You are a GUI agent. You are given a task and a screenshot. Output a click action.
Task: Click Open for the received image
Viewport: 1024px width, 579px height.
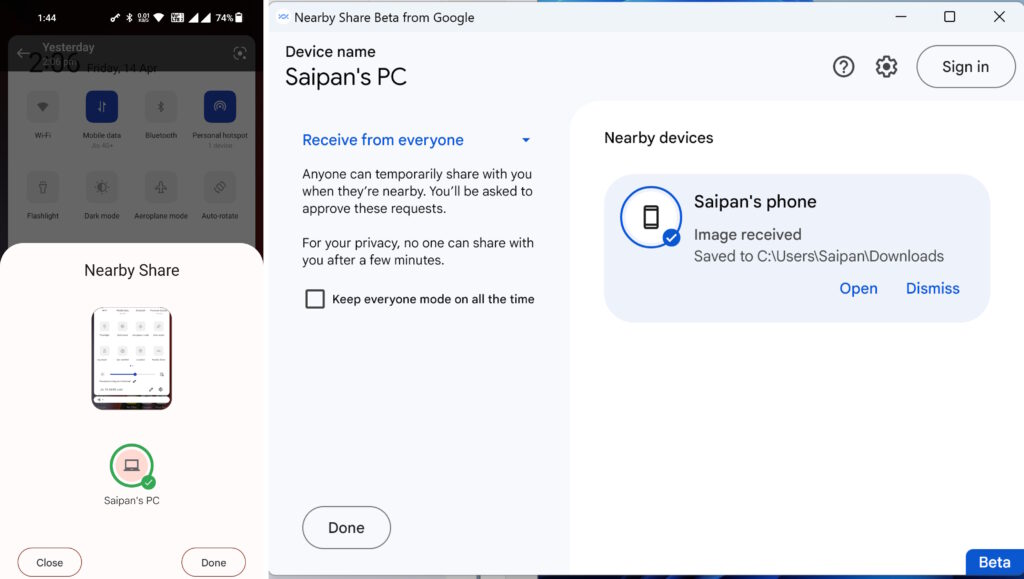coord(858,288)
